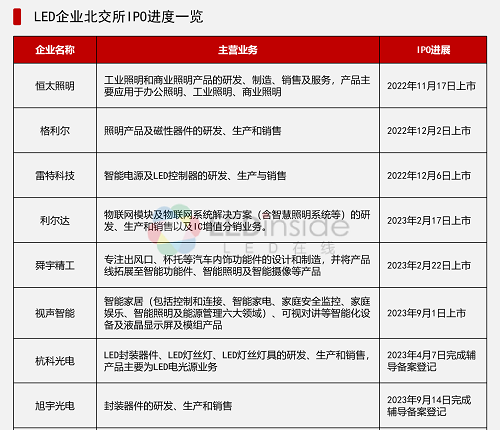Click 恒太照明's business description cell

(237, 86)
